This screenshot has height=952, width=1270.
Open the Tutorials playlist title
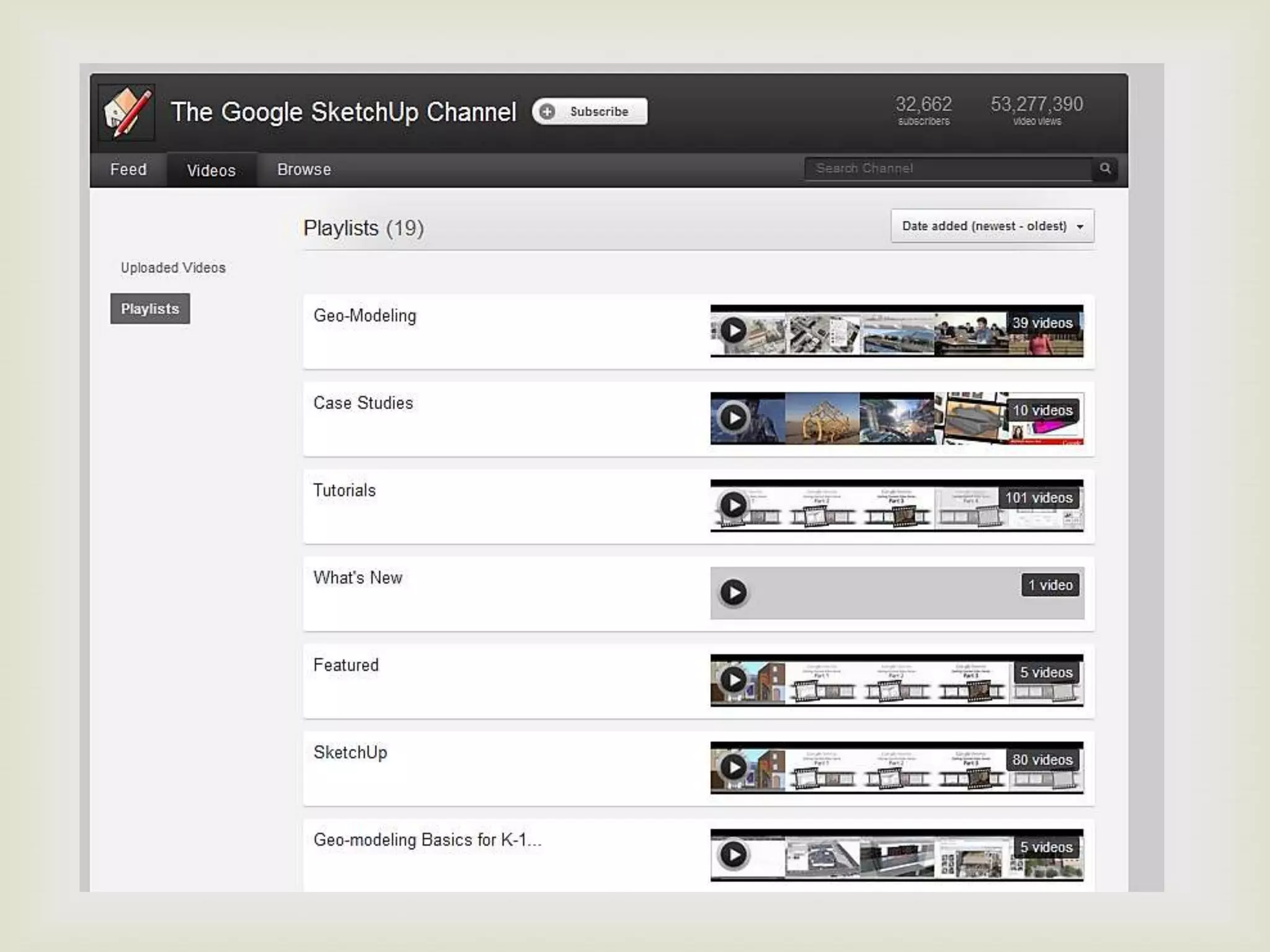coord(344,490)
